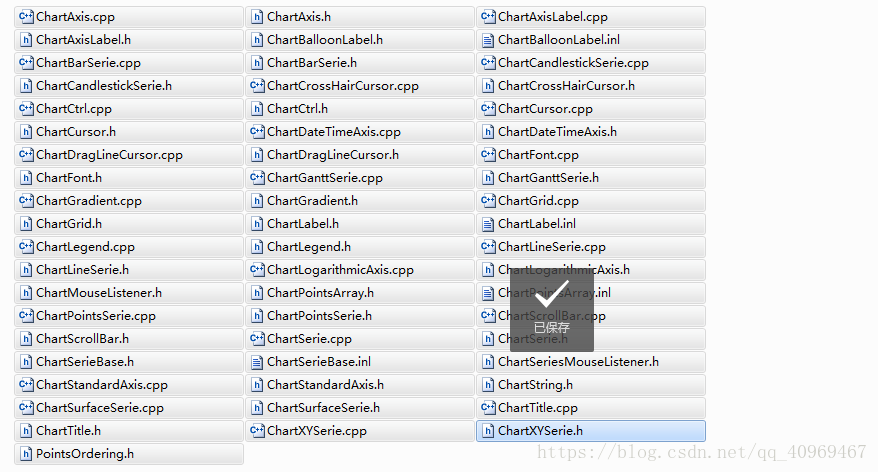
Task: Select the file ChartGrid.h
Action: coord(129,224)
